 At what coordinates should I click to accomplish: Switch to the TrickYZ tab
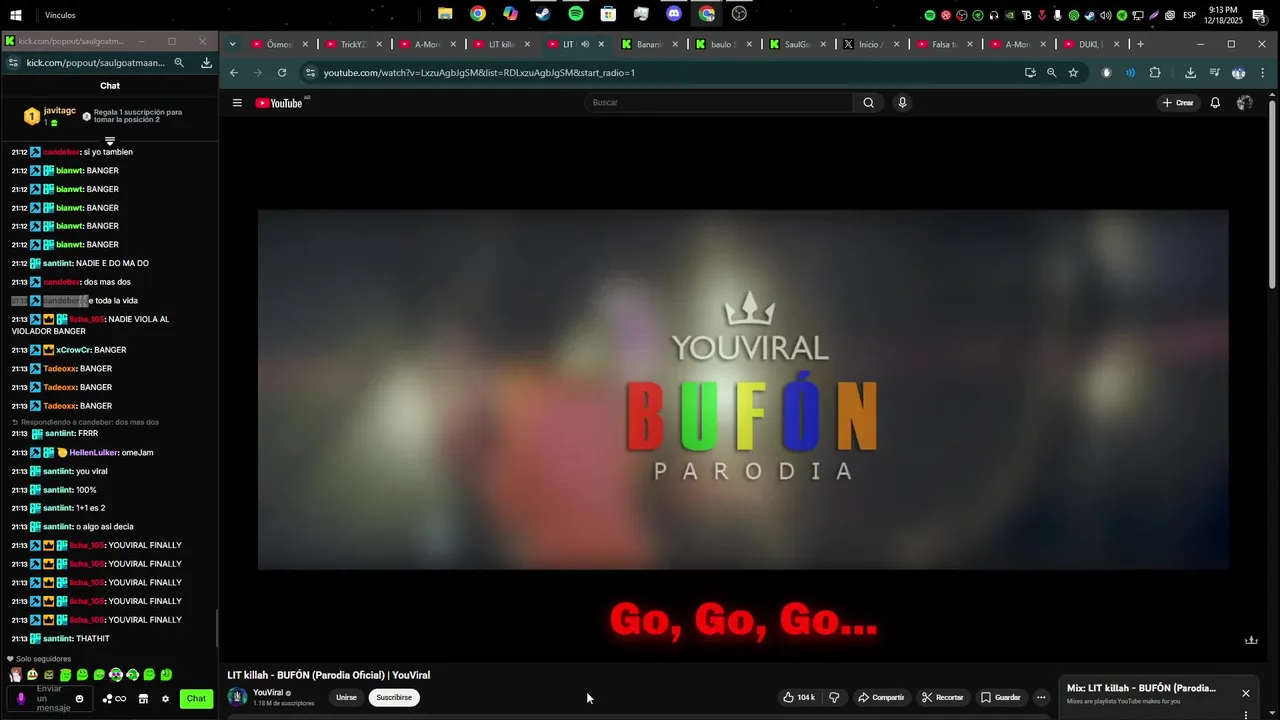[x=352, y=44]
